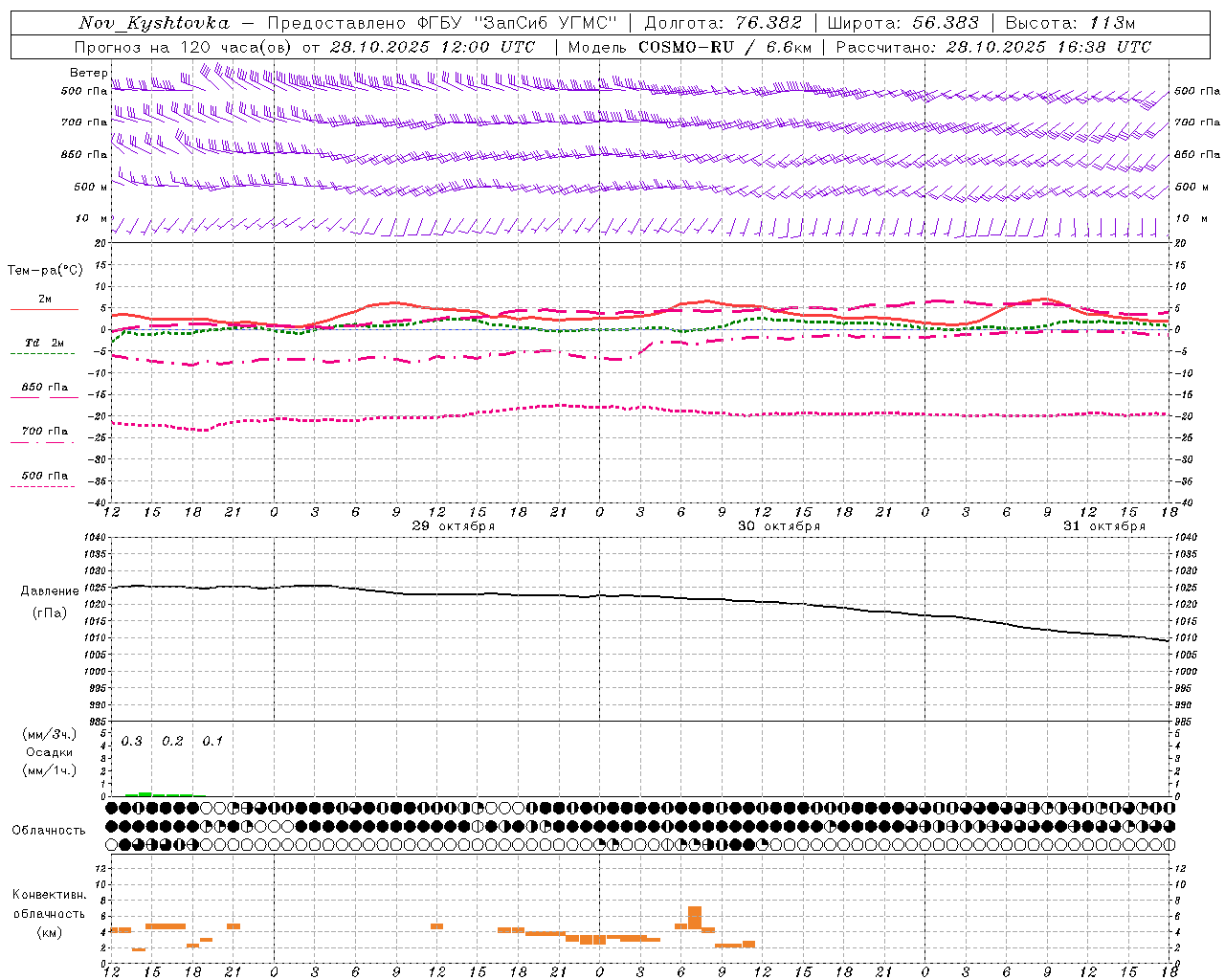Click the 0.2 precipitation amount value
Image resolution: width=1225 pixels, height=980 pixels.
[172, 742]
